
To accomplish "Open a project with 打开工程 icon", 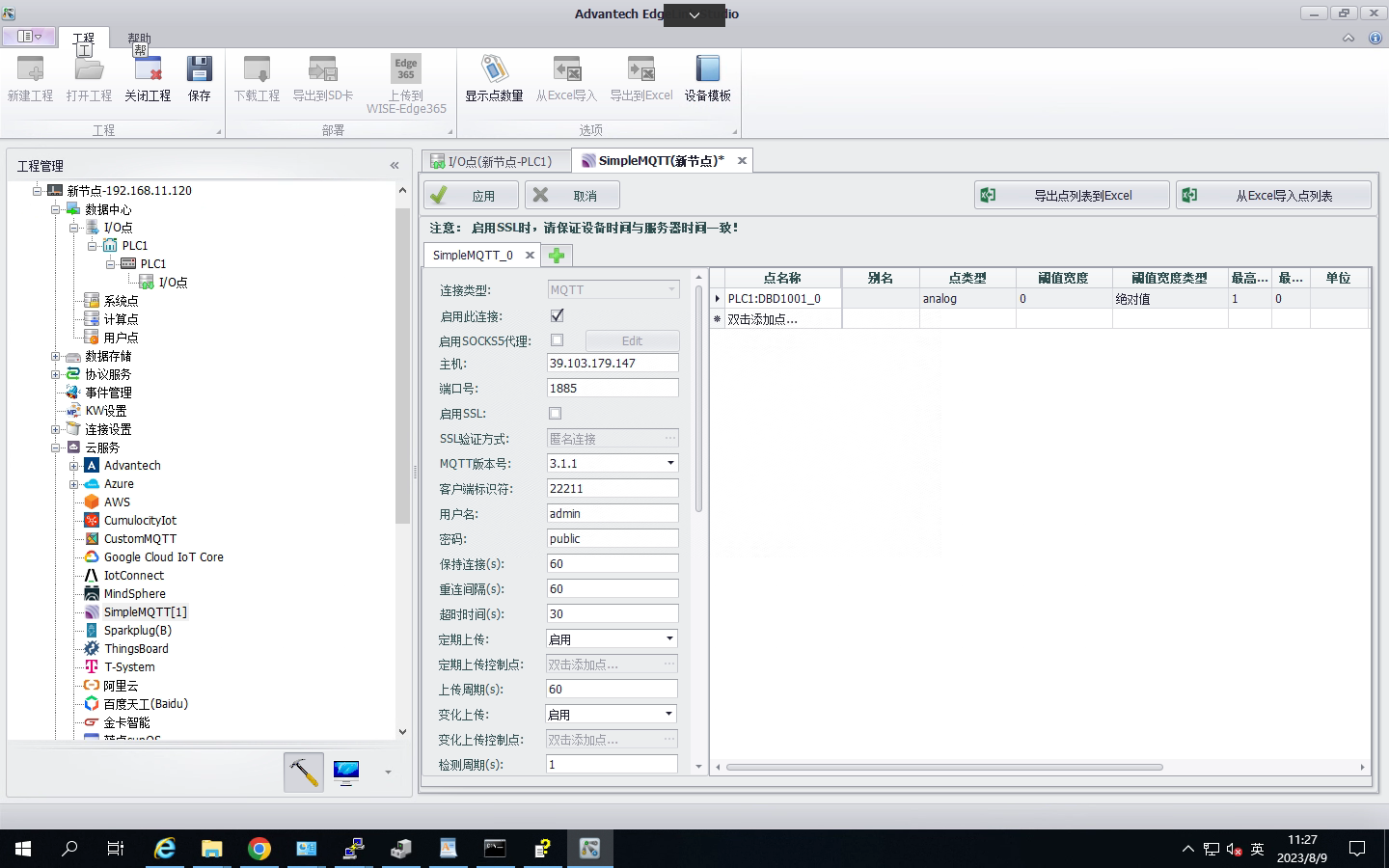I will pos(89,79).
